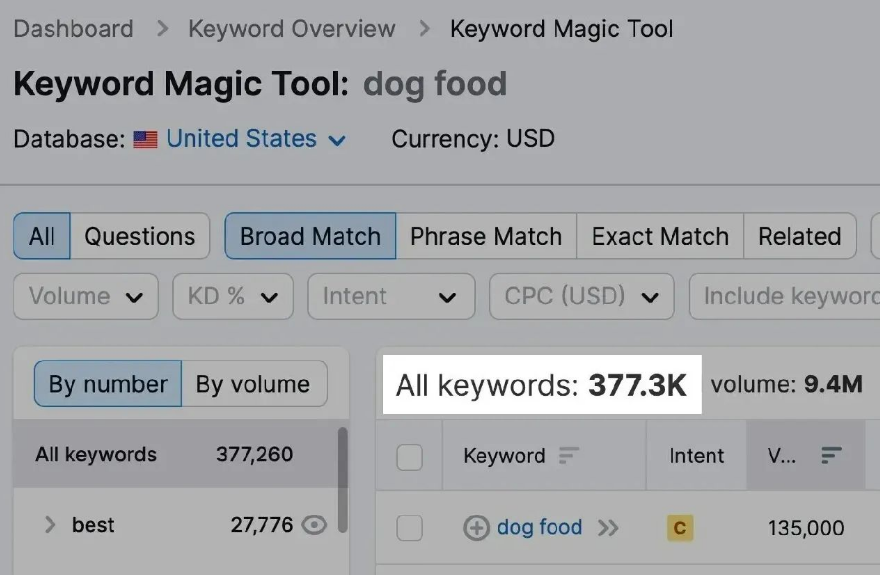Check the dog food row checkbox
The width and height of the screenshot is (880, 575).
point(409,528)
